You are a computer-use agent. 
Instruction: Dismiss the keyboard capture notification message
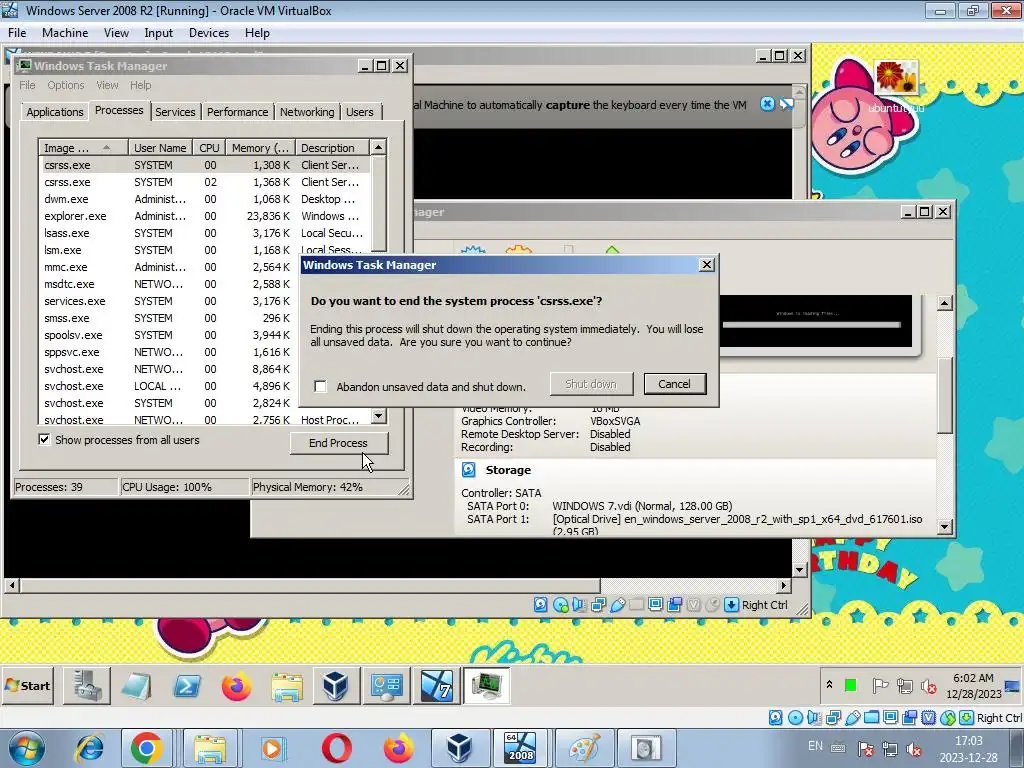tap(767, 104)
